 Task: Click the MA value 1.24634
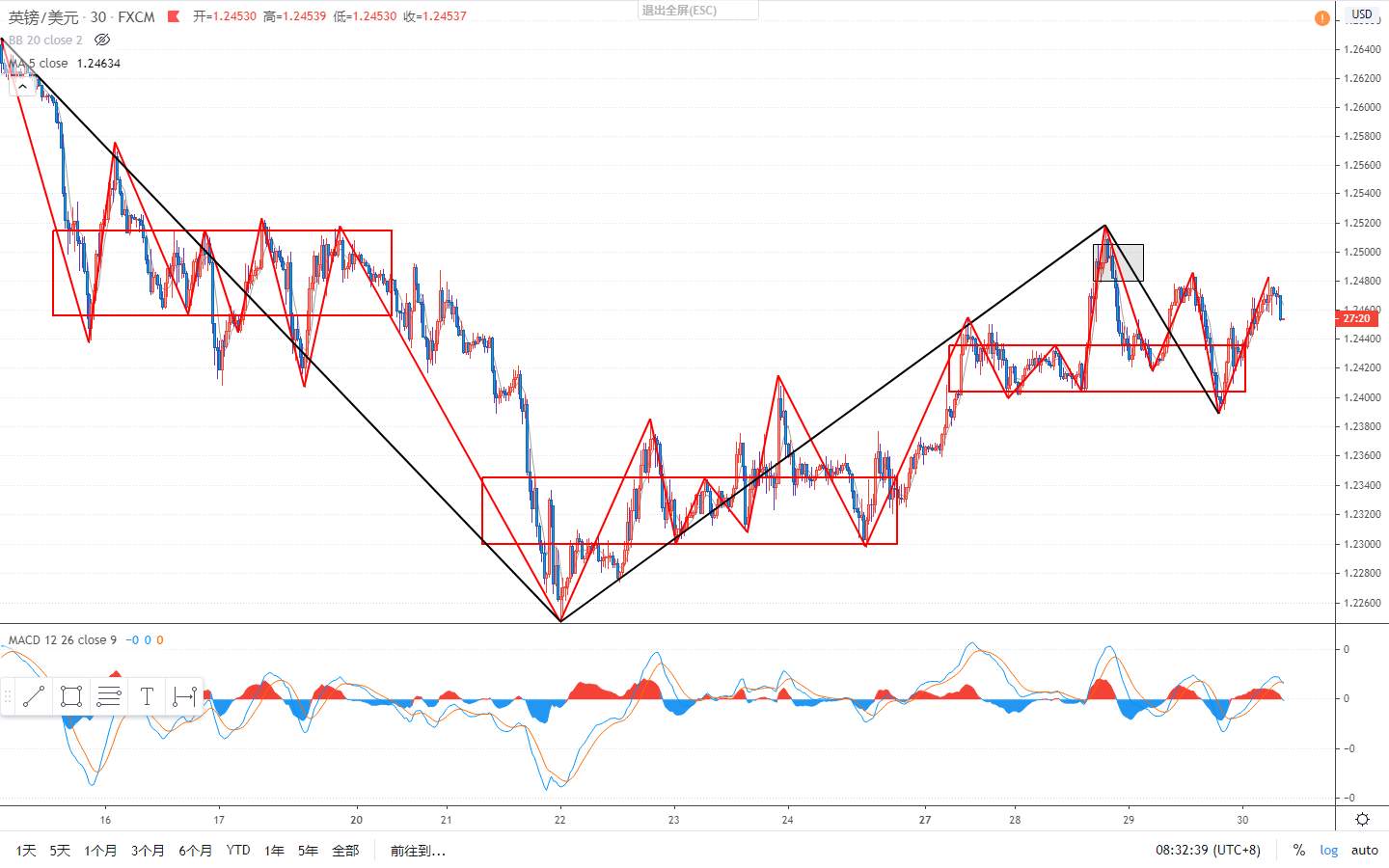pos(98,63)
